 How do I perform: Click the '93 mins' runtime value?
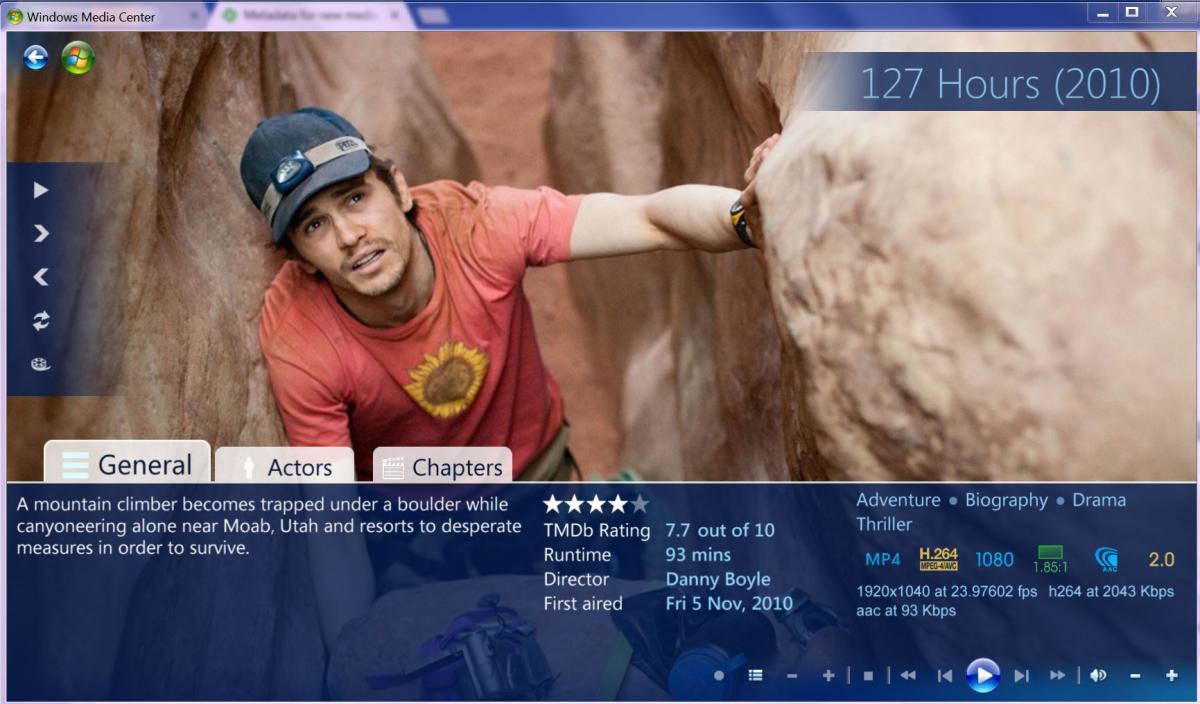click(698, 555)
